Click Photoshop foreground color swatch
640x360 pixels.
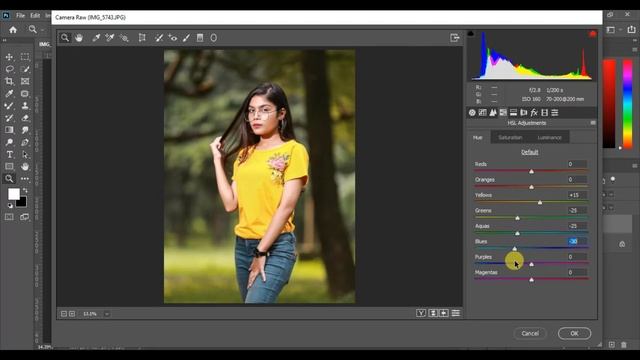(x=13, y=194)
